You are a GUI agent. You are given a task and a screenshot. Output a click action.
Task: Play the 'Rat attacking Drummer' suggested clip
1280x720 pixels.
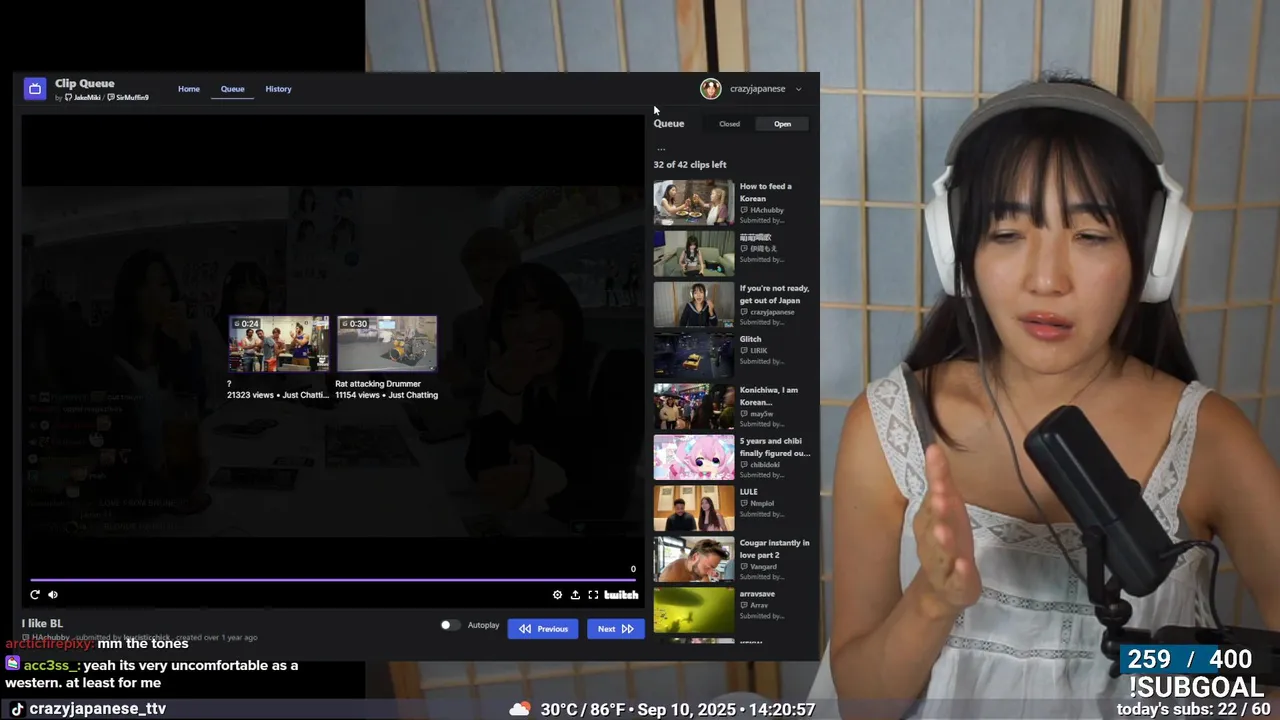pos(387,344)
